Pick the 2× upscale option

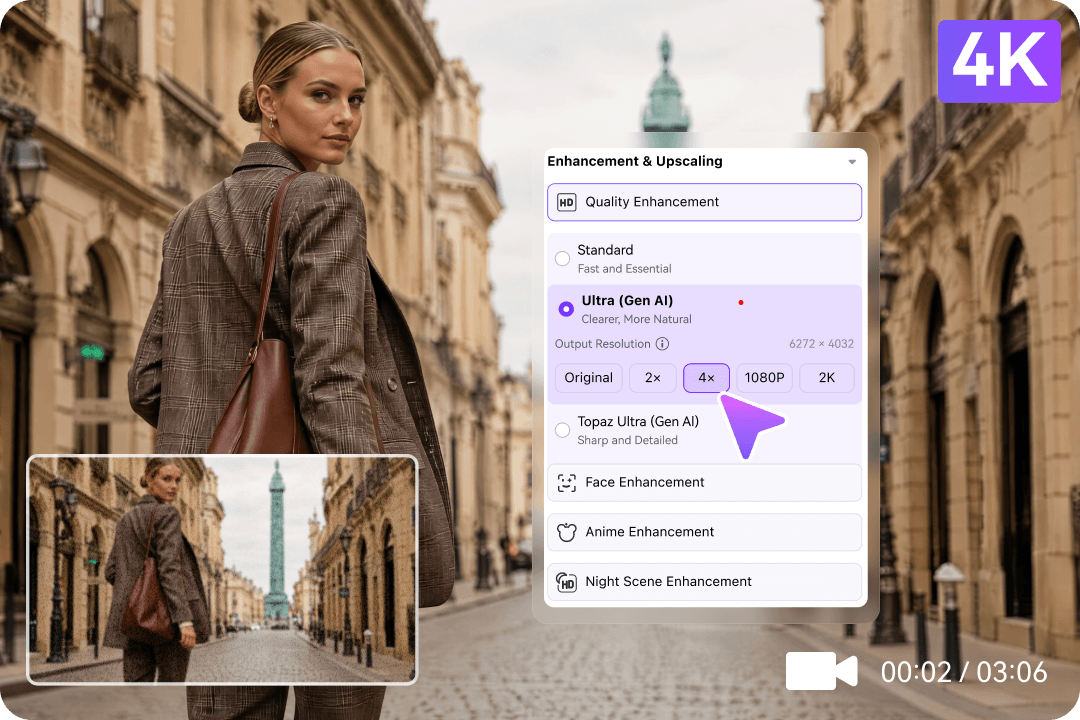click(x=652, y=378)
